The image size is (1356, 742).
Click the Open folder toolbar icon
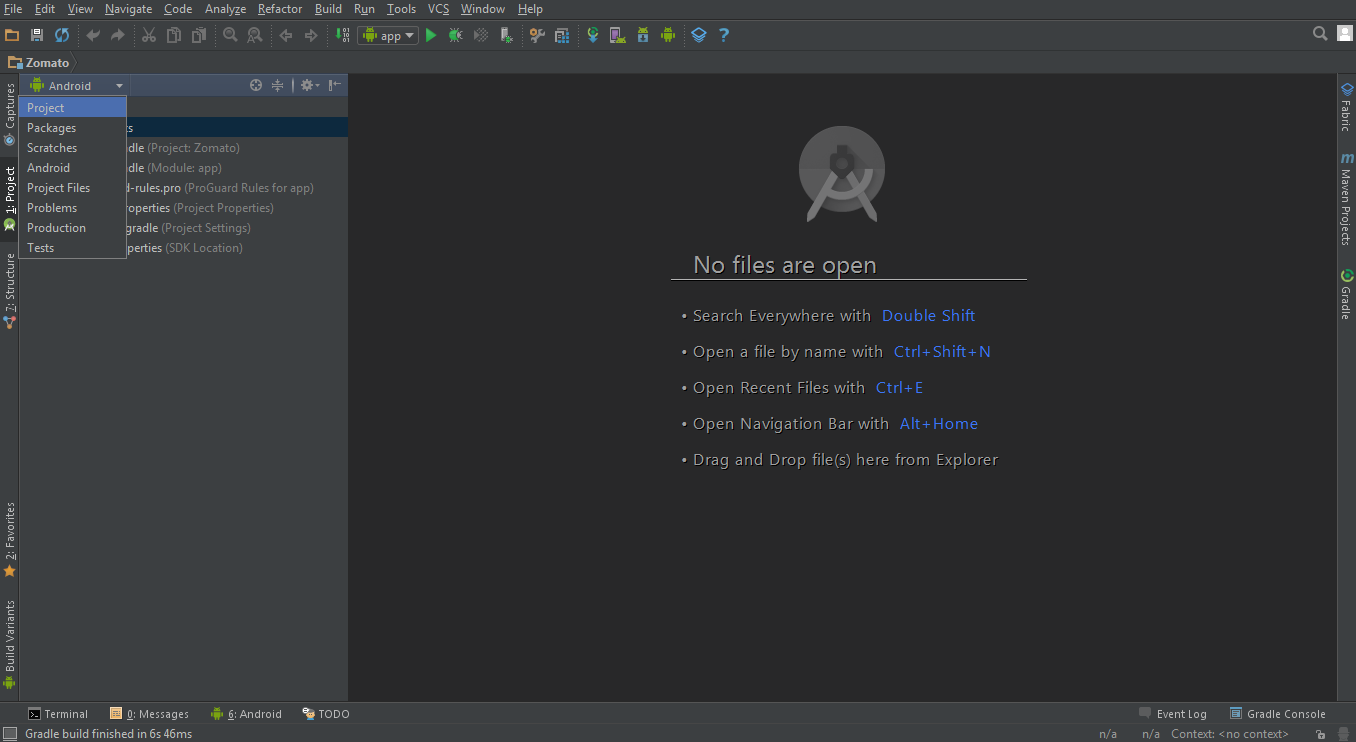12,35
